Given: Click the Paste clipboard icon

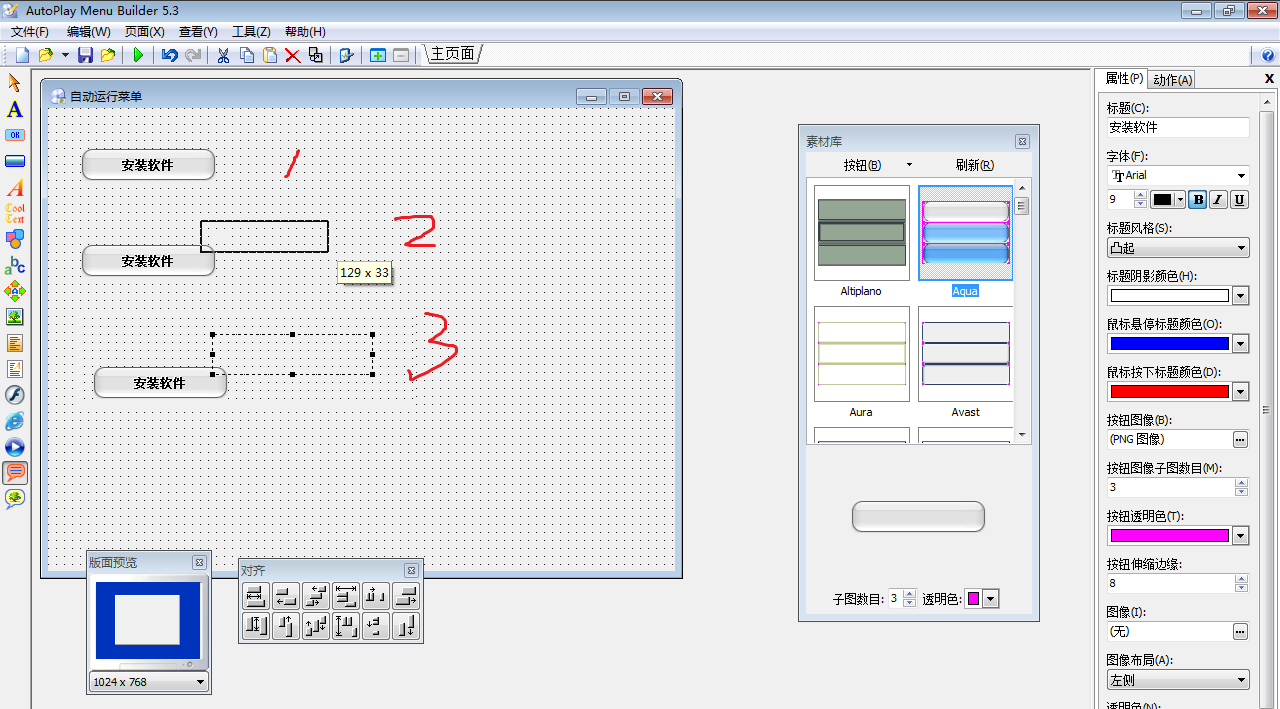Looking at the screenshot, I should tap(270, 55).
